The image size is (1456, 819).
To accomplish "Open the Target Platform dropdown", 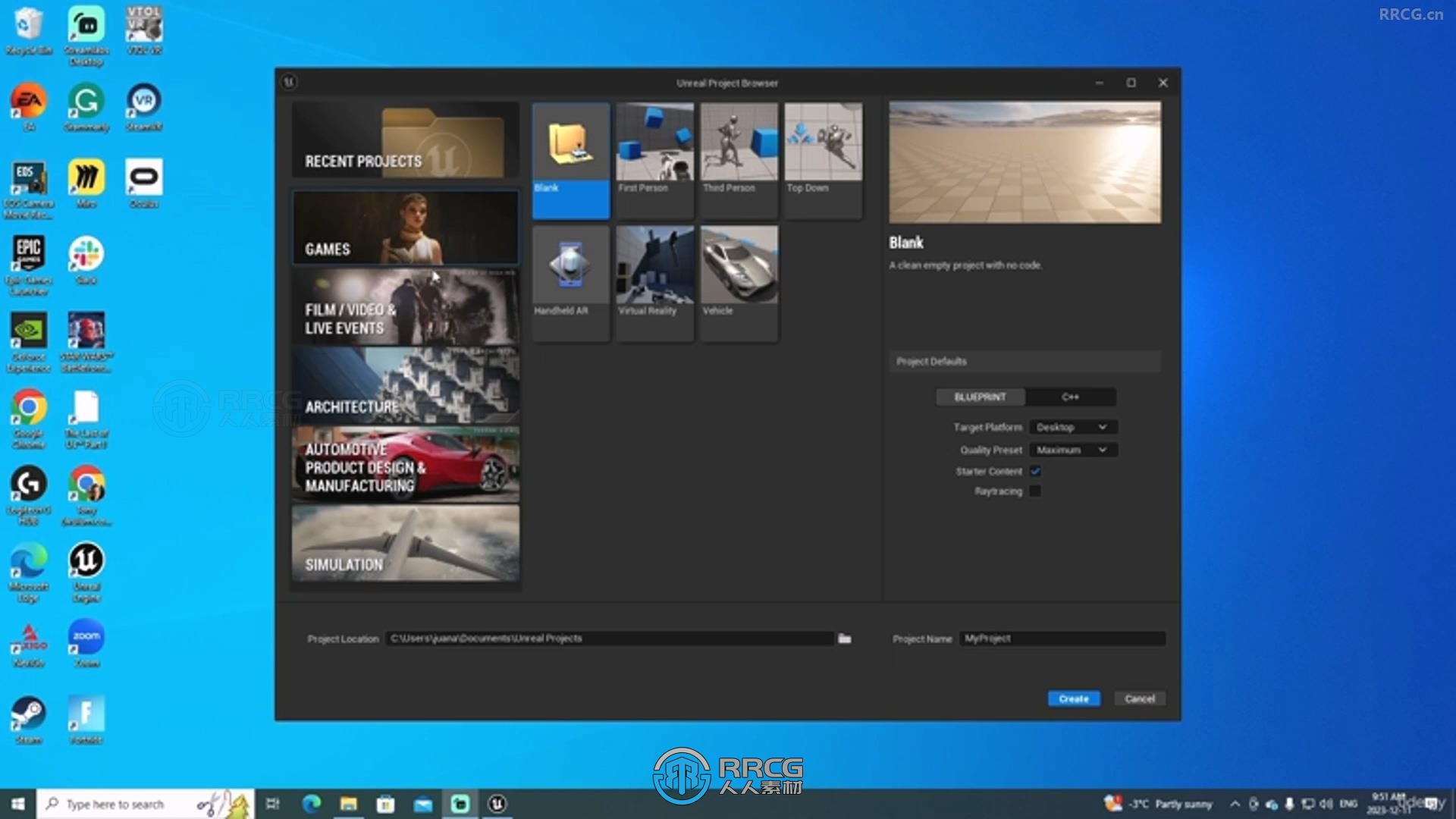I will 1072,427.
